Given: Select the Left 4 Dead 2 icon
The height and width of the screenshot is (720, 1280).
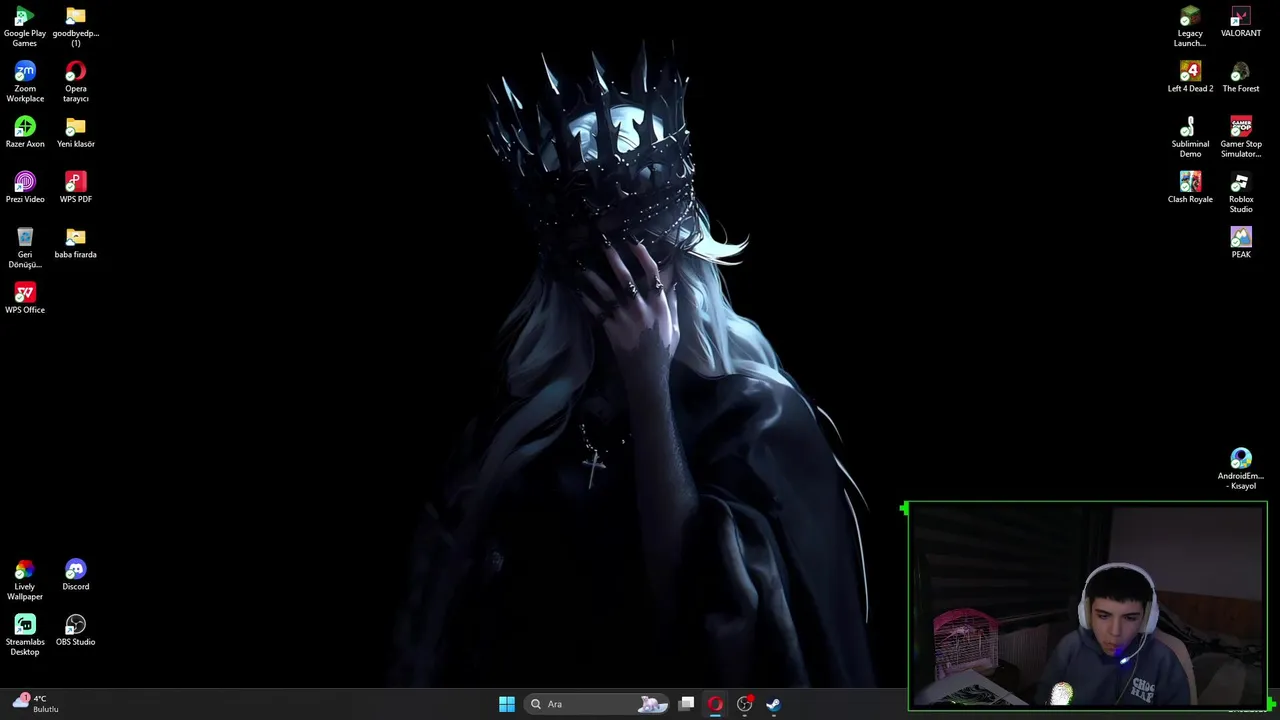Looking at the screenshot, I should 1190,77.
